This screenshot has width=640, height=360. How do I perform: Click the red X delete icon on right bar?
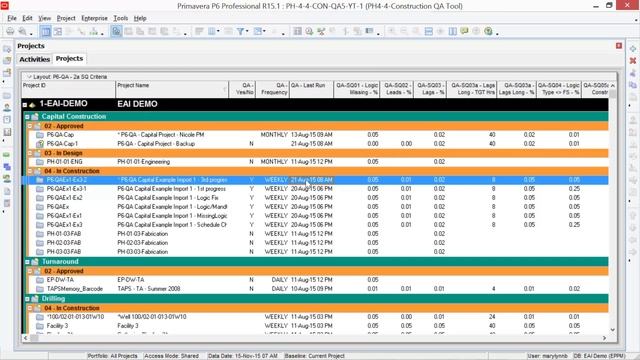click(633, 61)
